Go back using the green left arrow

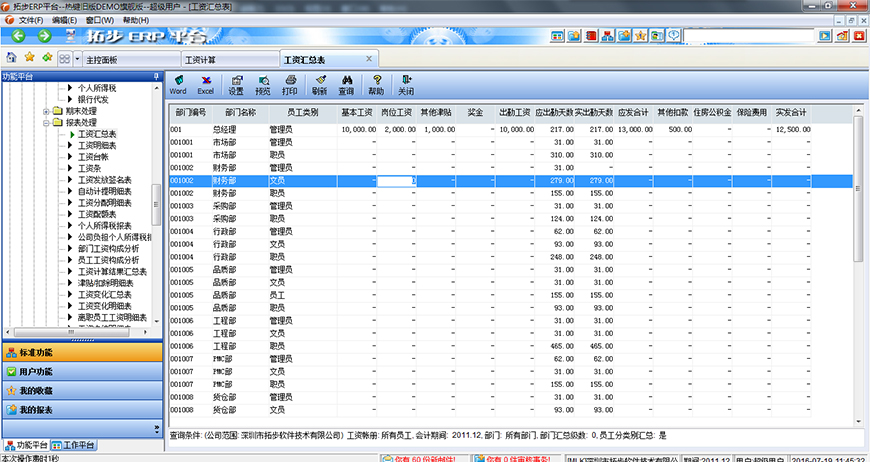[18, 36]
